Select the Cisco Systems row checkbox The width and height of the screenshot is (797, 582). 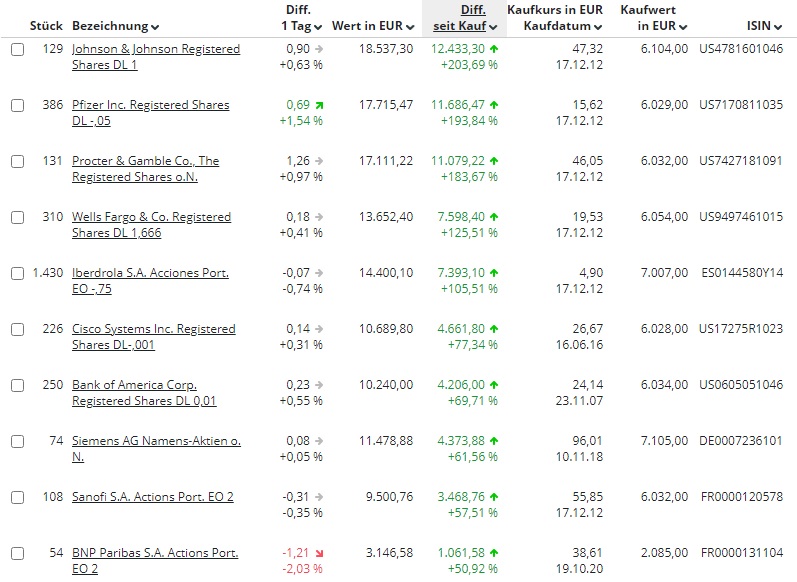point(18,329)
